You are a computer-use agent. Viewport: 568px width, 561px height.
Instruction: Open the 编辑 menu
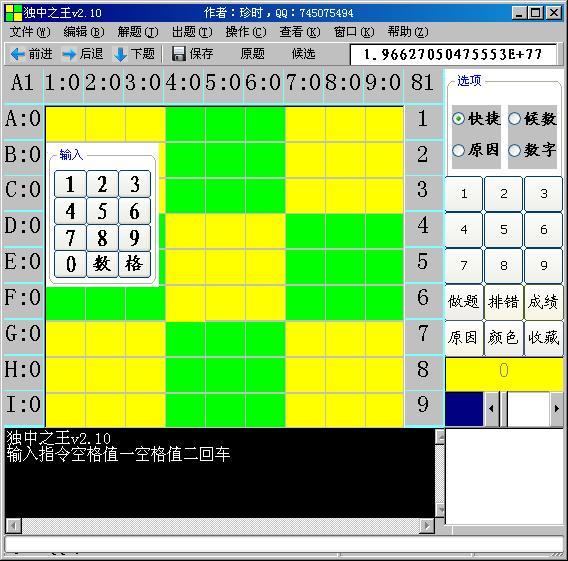[84, 32]
